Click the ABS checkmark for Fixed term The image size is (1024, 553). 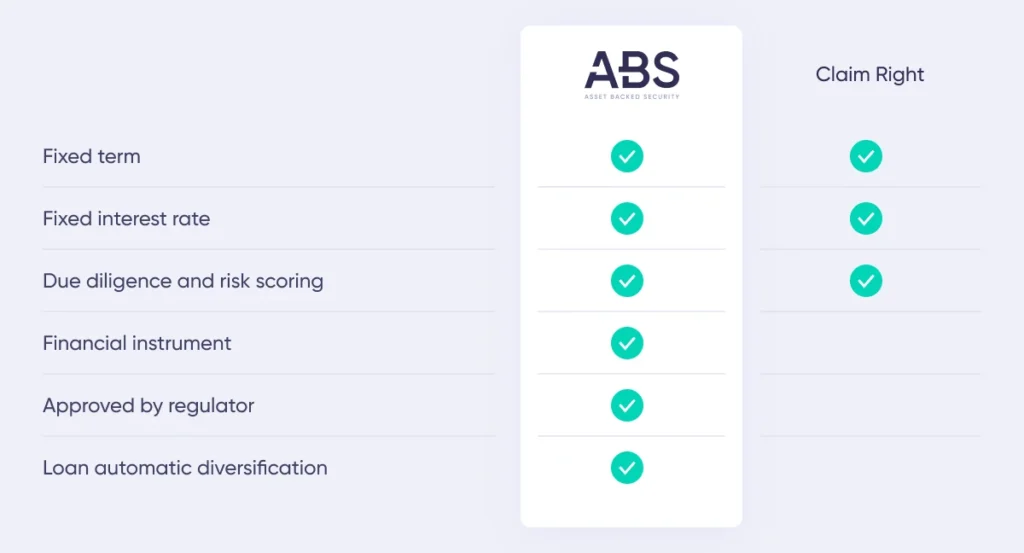(x=627, y=156)
